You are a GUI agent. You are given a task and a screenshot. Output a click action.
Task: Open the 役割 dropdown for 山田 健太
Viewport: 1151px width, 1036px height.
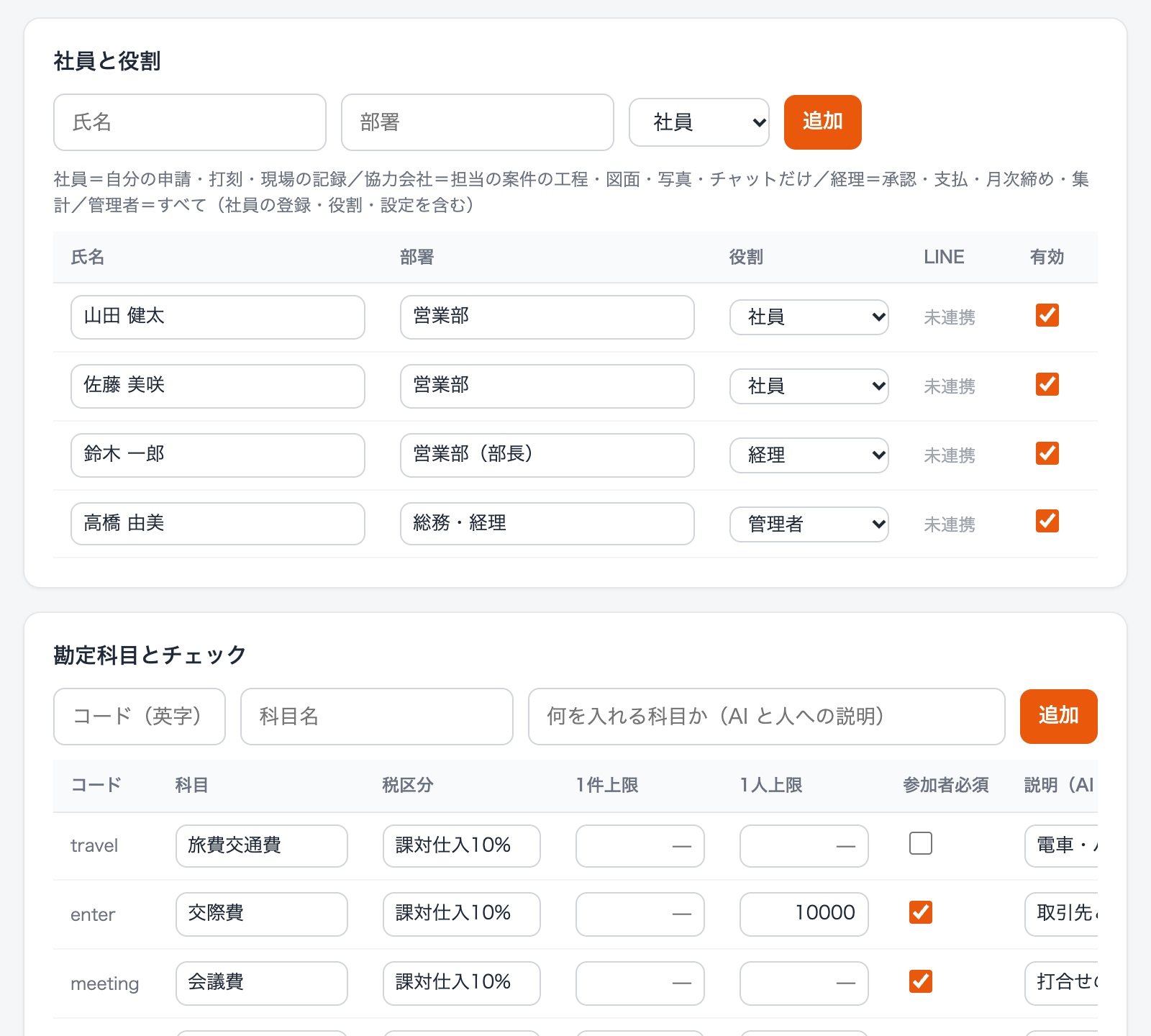[x=809, y=317]
